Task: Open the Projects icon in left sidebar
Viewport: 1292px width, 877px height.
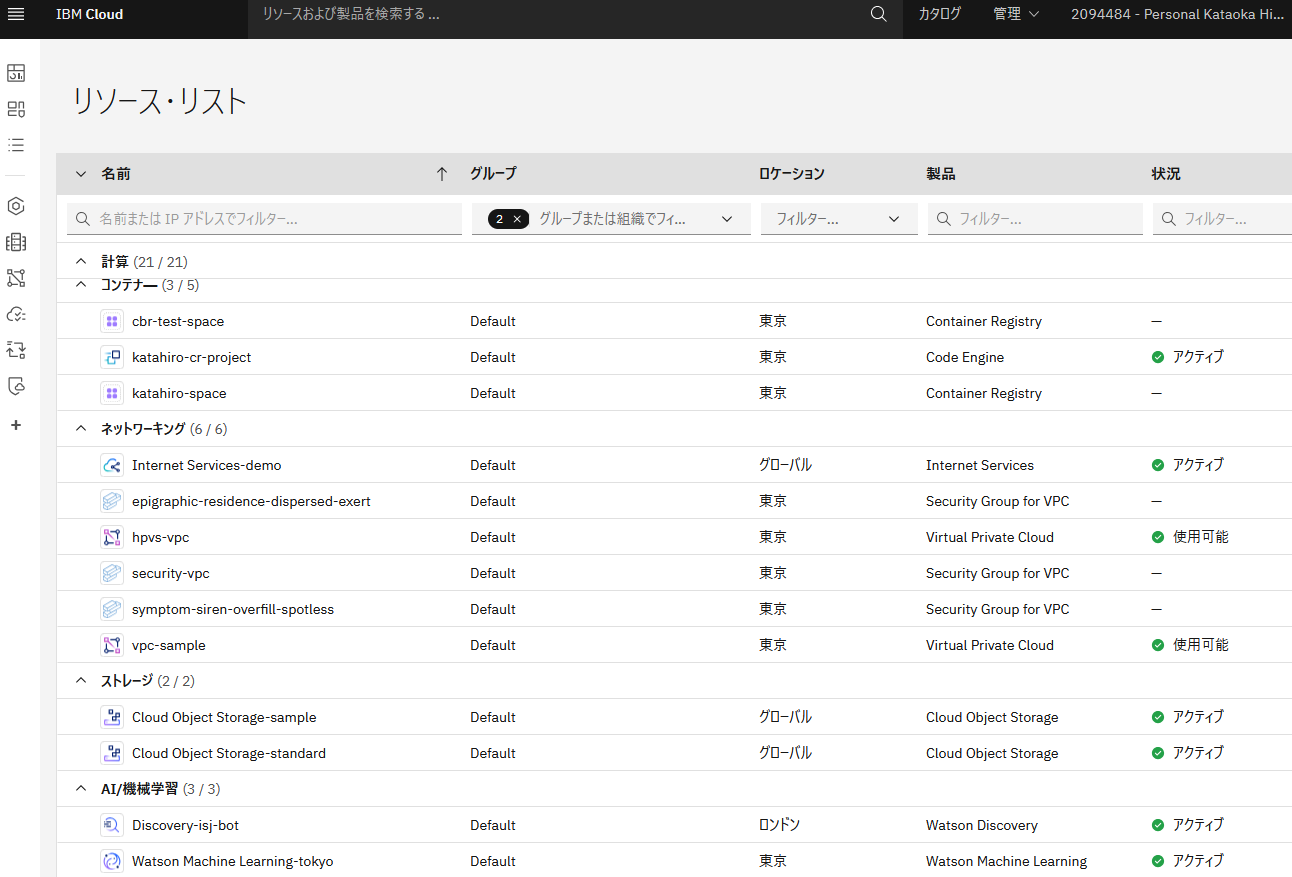Action: coord(16,109)
